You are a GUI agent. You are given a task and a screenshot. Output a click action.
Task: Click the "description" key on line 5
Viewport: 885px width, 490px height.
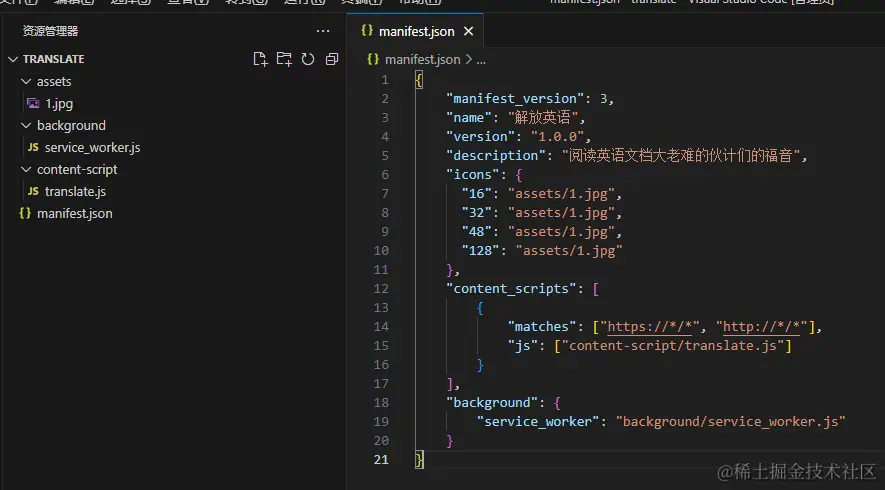tap(496, 156)
